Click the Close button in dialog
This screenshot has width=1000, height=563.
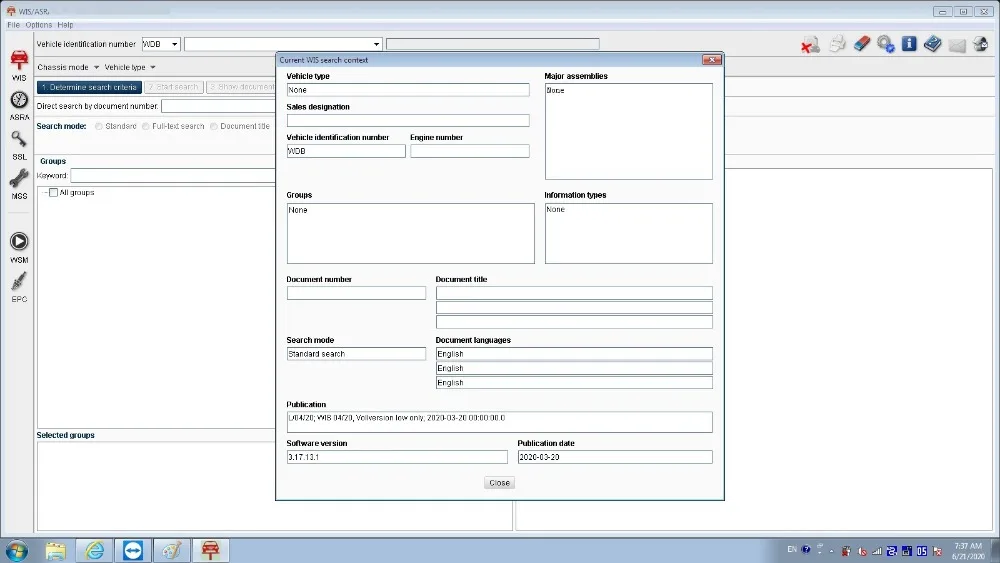point(499,483)
